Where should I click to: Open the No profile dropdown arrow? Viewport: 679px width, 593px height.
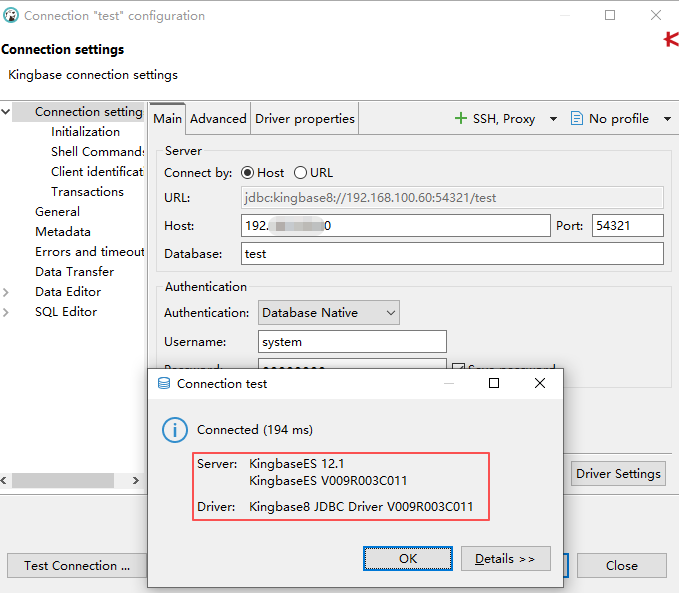click(667, 119)
